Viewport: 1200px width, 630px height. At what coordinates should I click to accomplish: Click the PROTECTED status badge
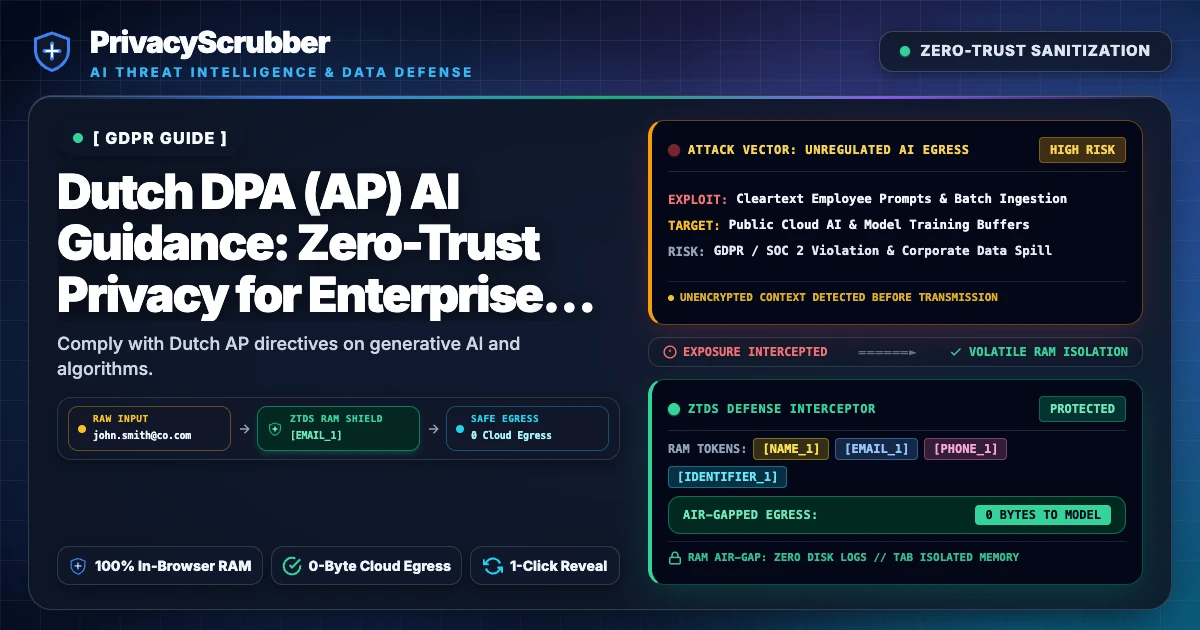(x=1082, y=409)
